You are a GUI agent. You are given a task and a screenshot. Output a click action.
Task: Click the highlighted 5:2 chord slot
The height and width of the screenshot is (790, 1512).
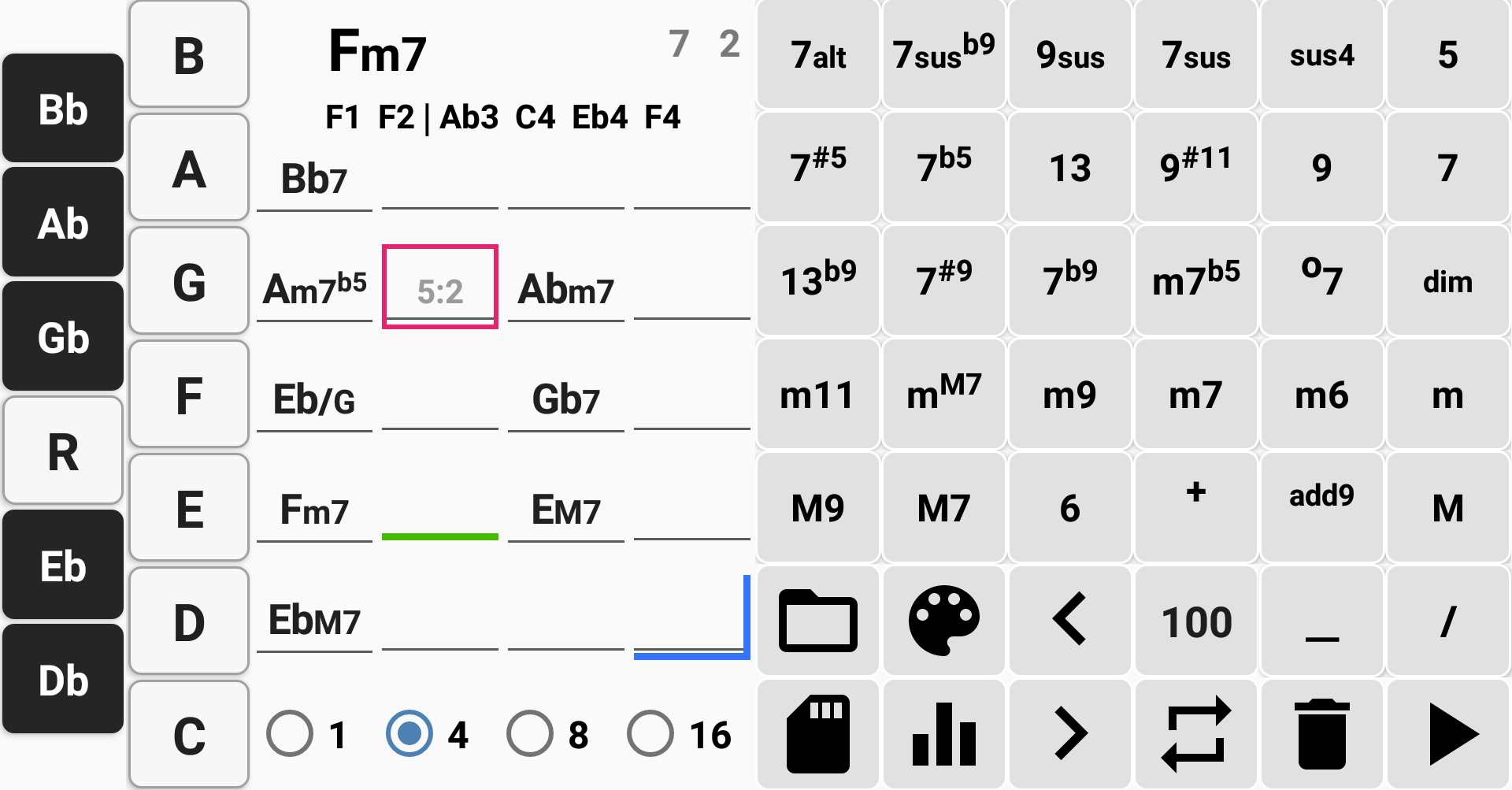[439, 287]
